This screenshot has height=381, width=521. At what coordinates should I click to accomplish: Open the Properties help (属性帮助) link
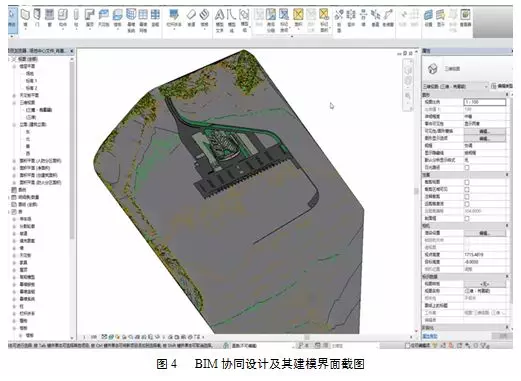click(x=430, y=336)
